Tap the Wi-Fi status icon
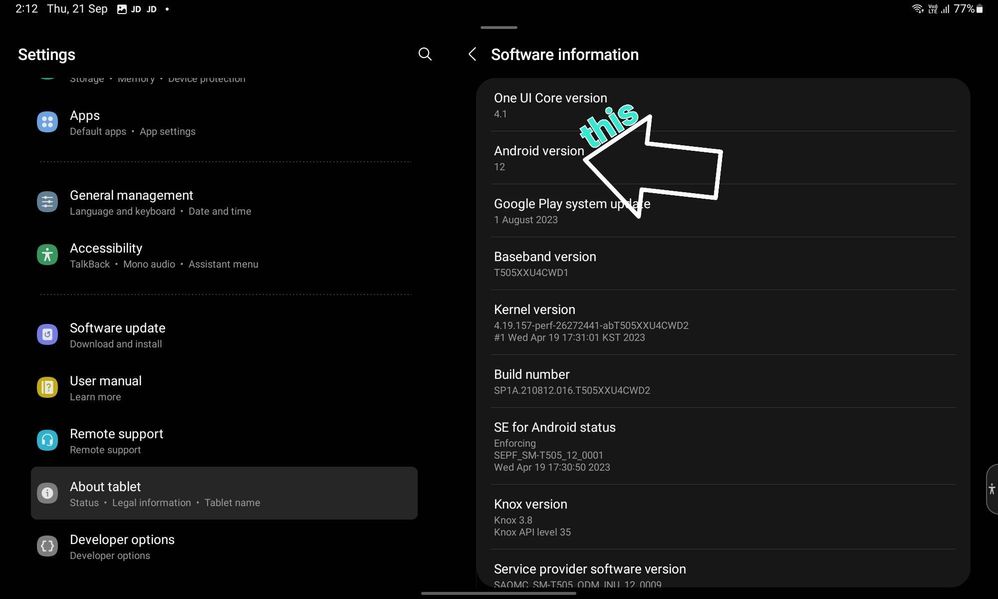The height and width of the screenshot is (599, 998). point(918,9)
